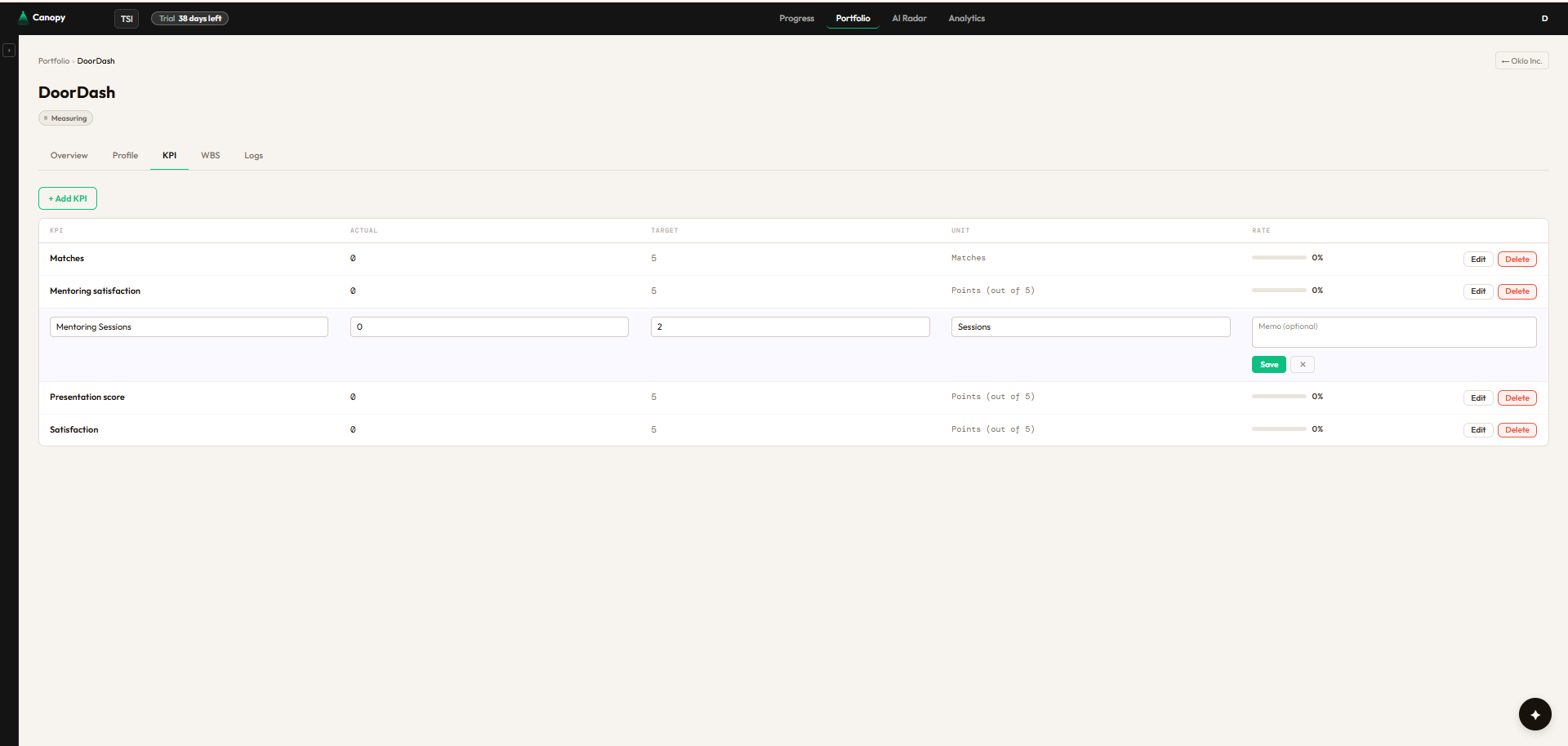Open the Analytics nav item
1568x746 pixels.
966,18
